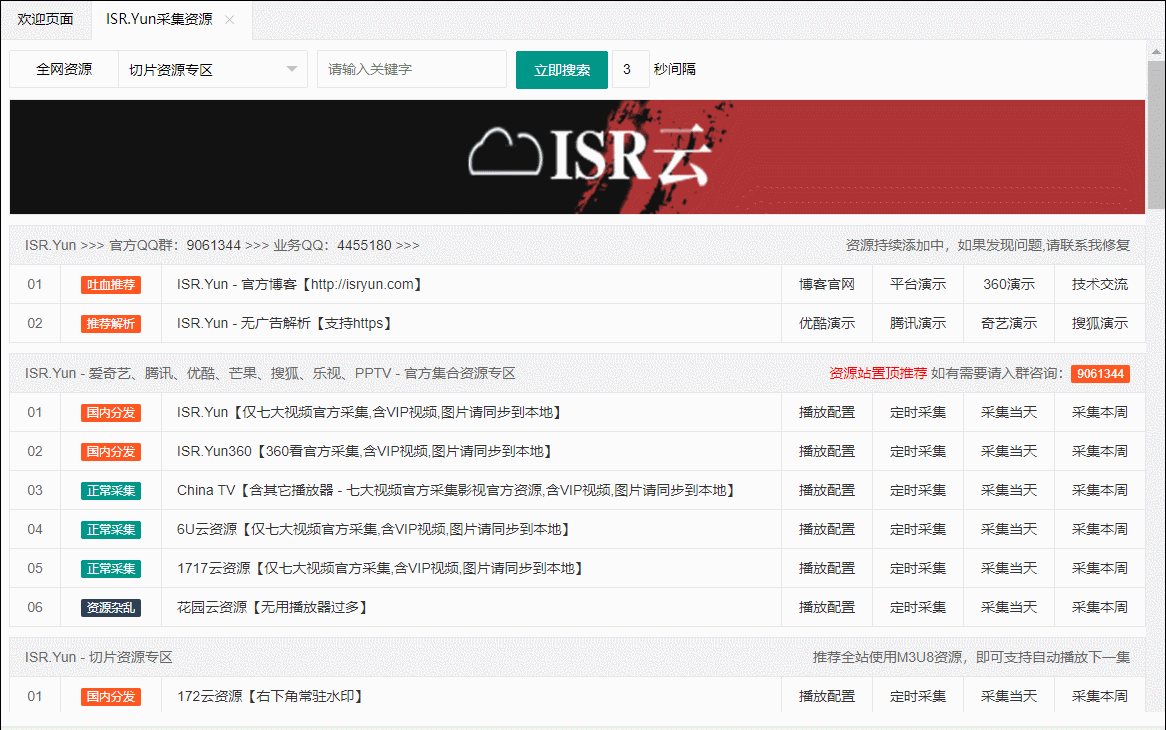Click the 推荐解析 badge

coord(111,324)
